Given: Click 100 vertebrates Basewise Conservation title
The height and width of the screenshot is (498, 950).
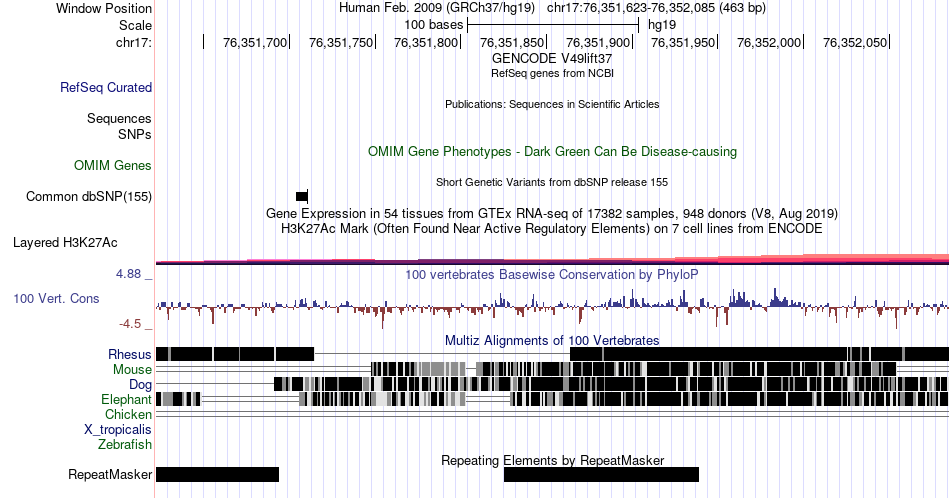Looking at the screenshot, I should [552, 274].
